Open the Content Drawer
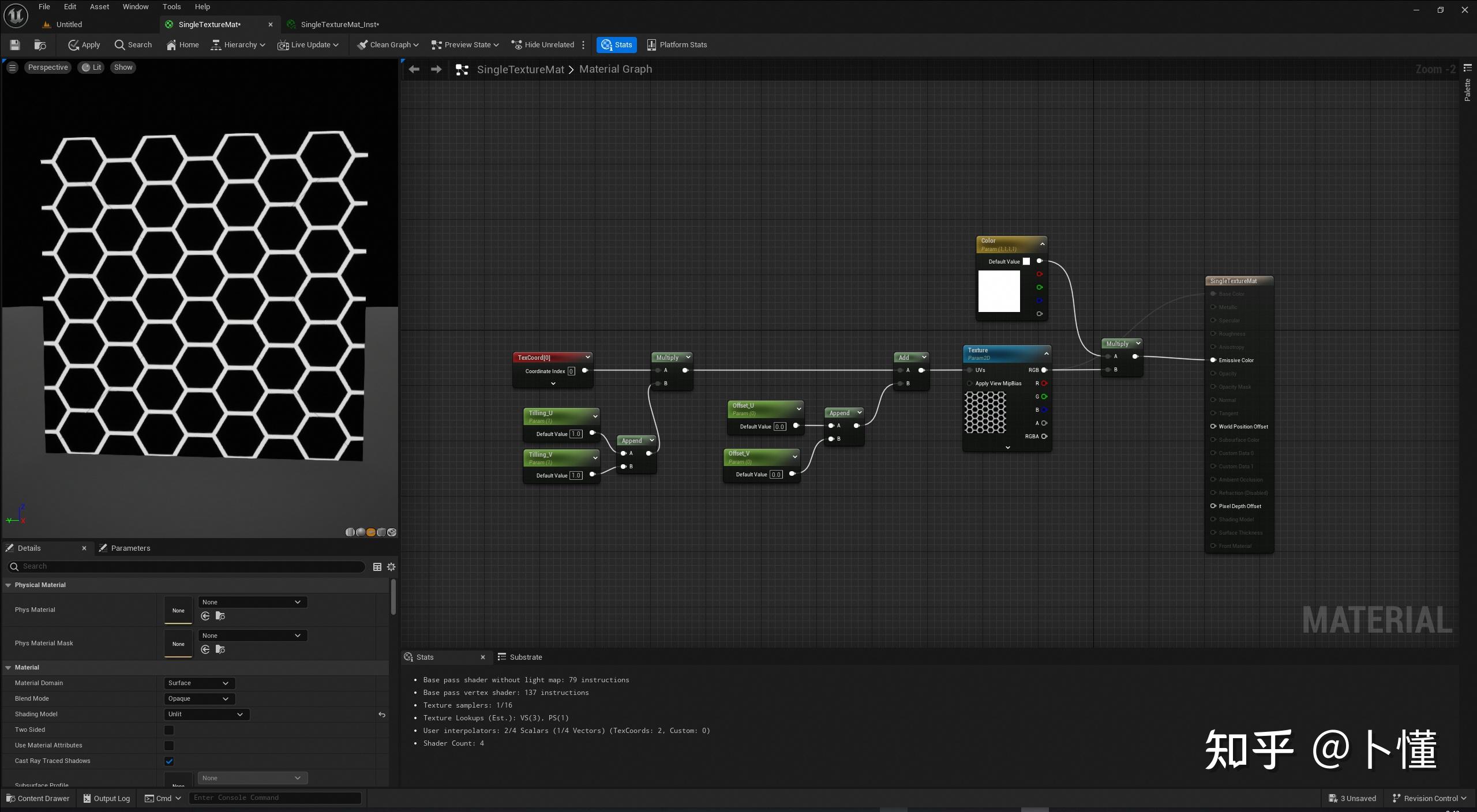The width and height of the screenshot is (1477, 812). coord(38,798)
